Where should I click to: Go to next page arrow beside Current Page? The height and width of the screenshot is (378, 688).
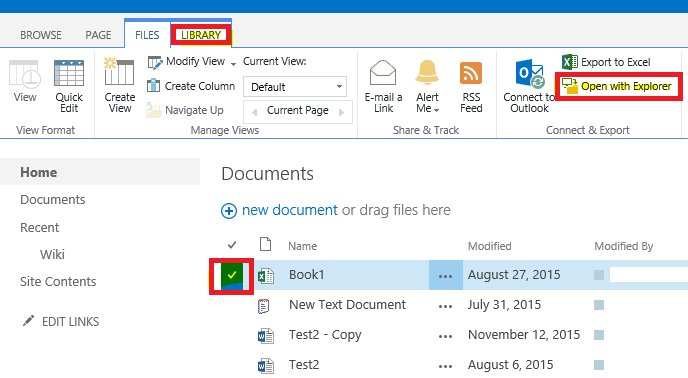coord(341,112)
